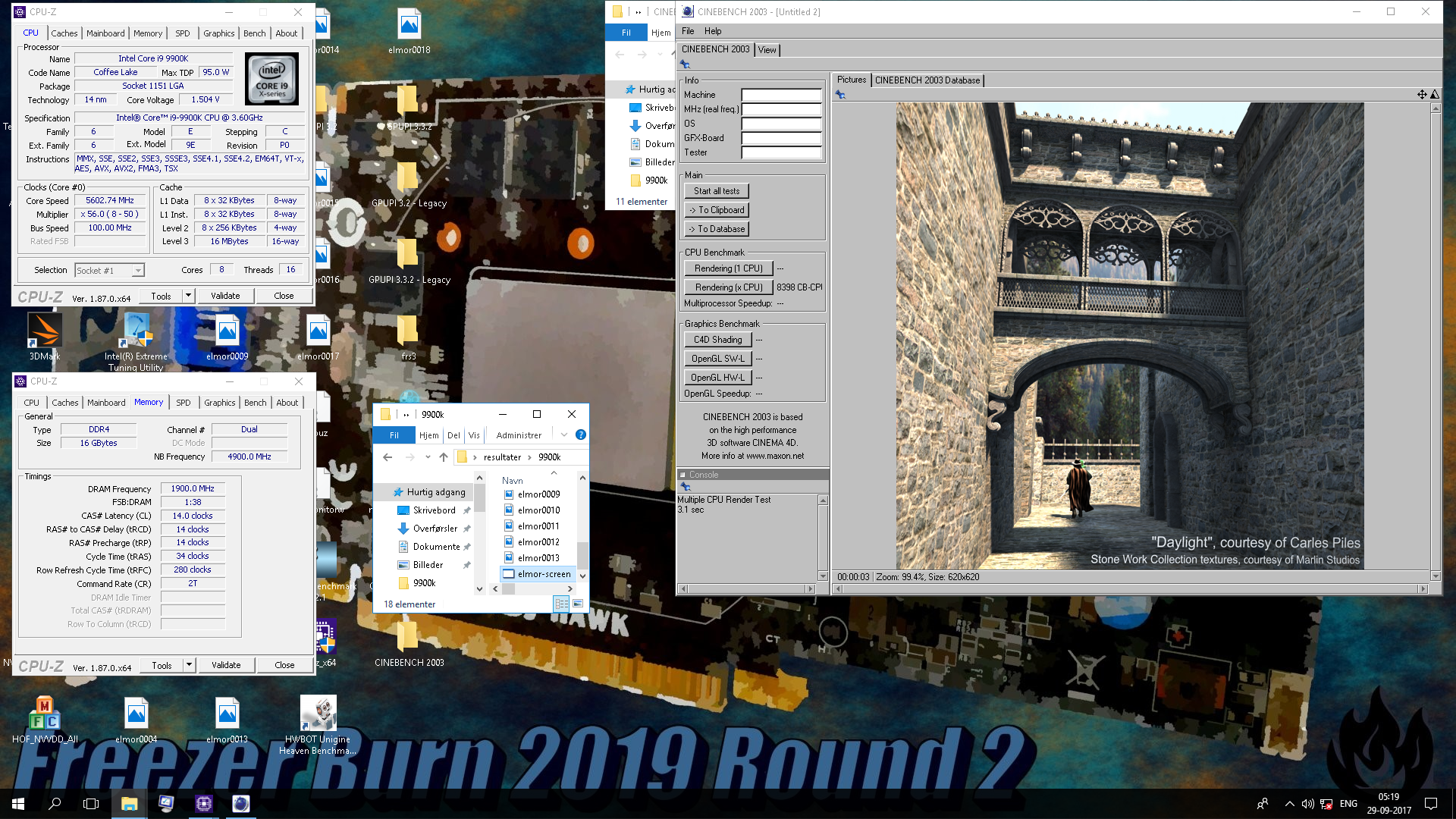Click Close in Memory CPU-Z window
Screen dimensions: 1456x819
click(284, 665)
